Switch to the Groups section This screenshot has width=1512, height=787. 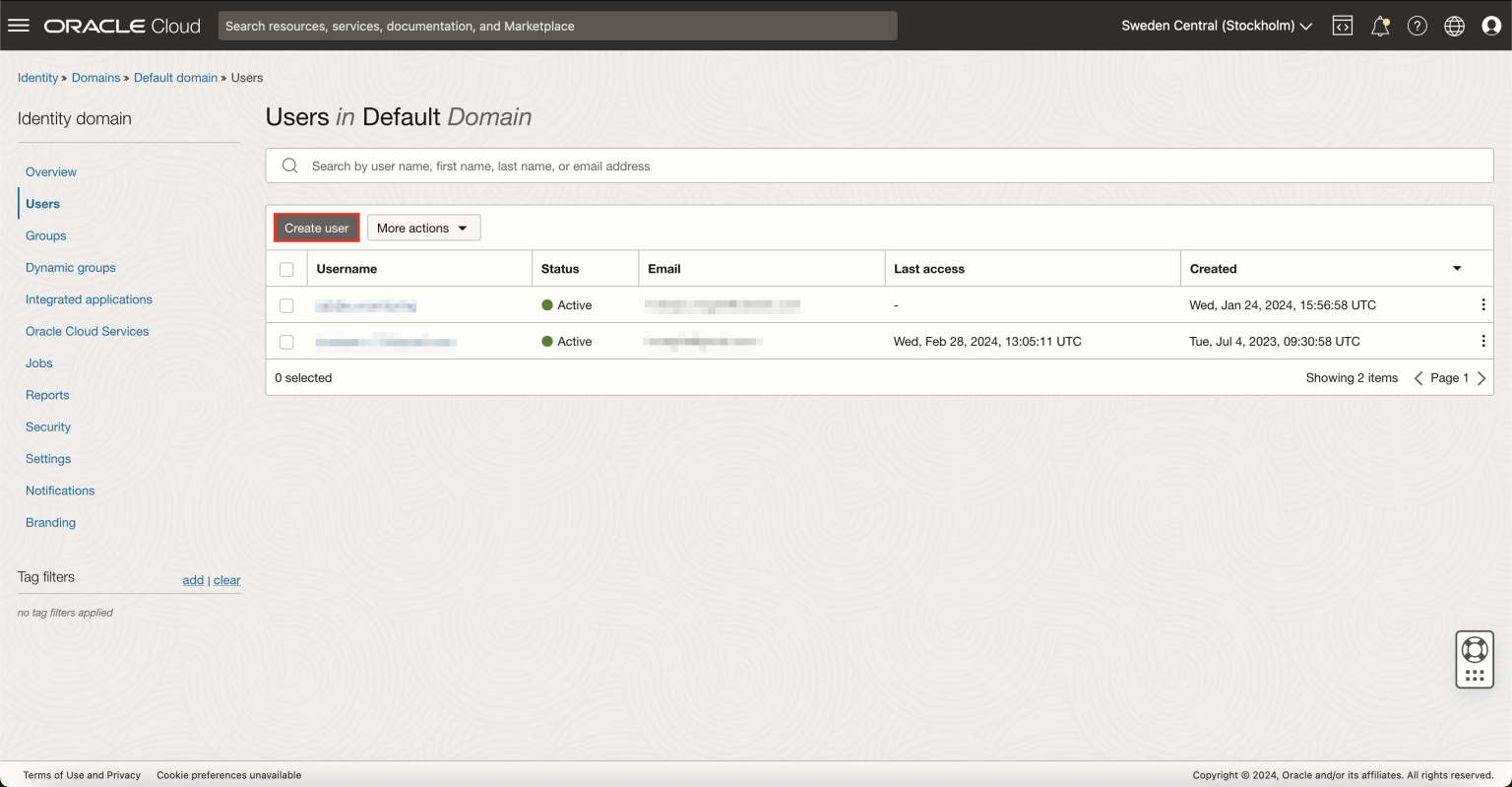(45, 235)
